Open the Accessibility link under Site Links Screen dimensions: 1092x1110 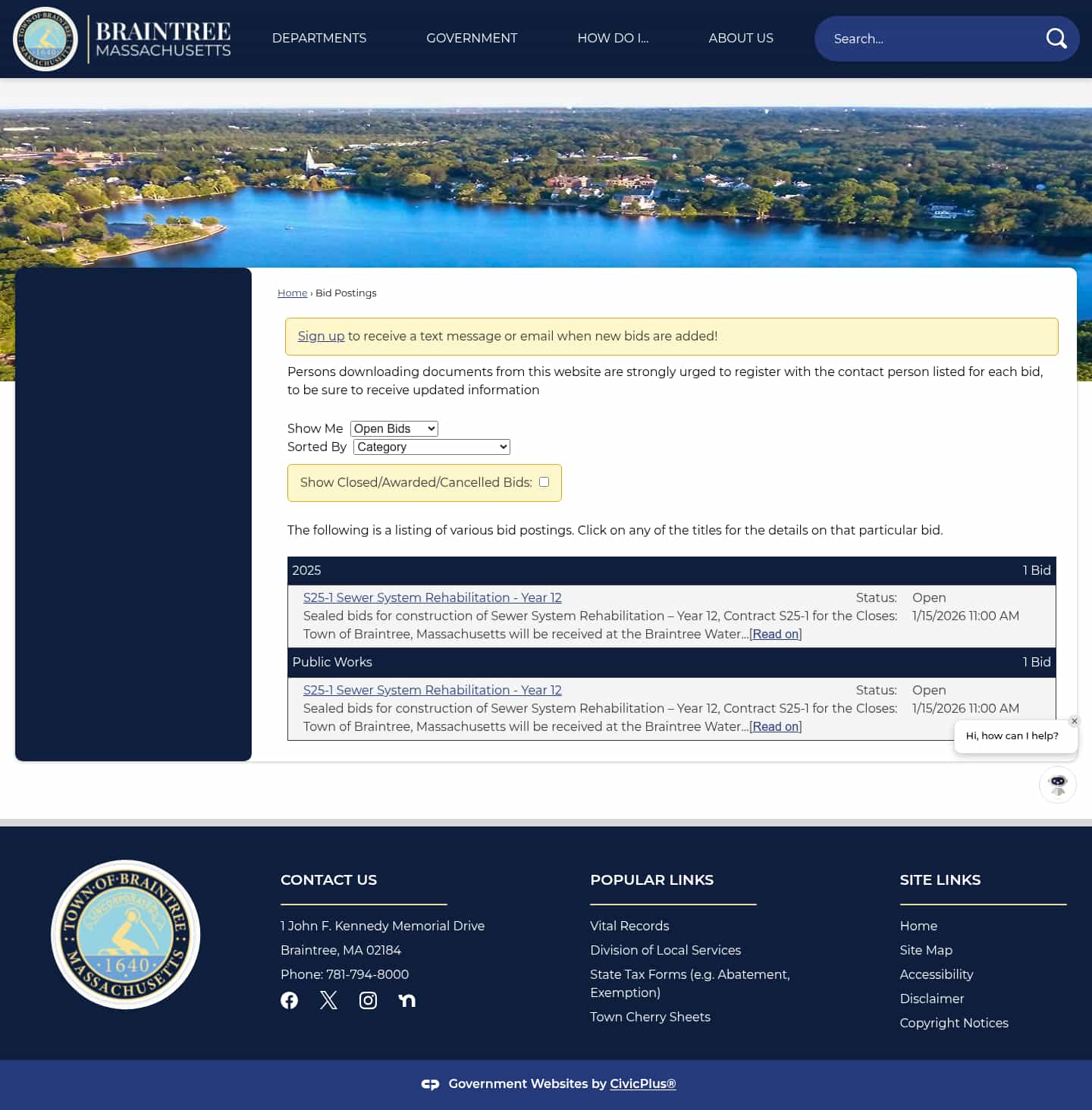pos(937,974)
